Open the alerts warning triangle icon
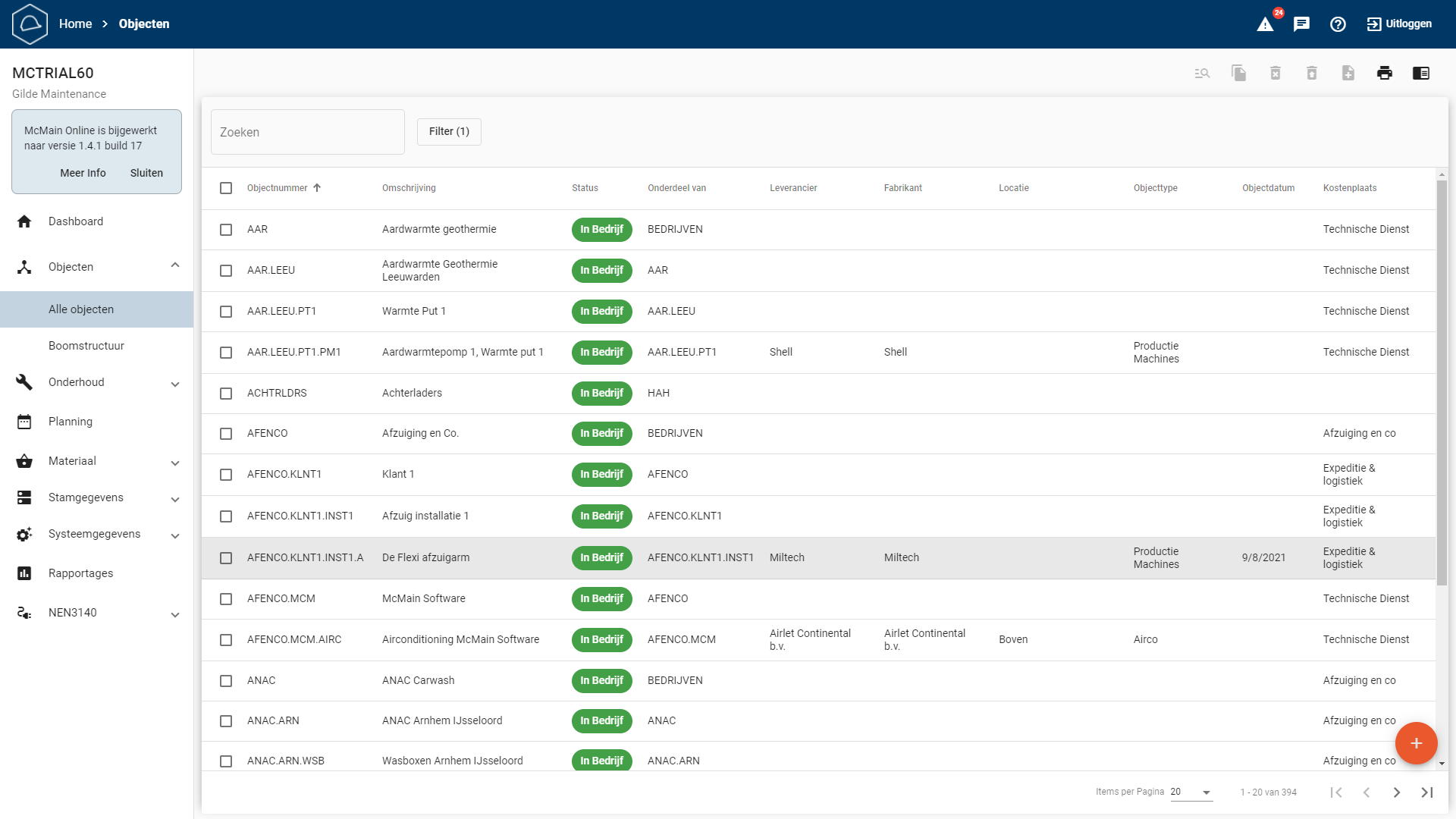Image resolution: width=1456 pixels, height=819 pixels. click(1265, 24)
